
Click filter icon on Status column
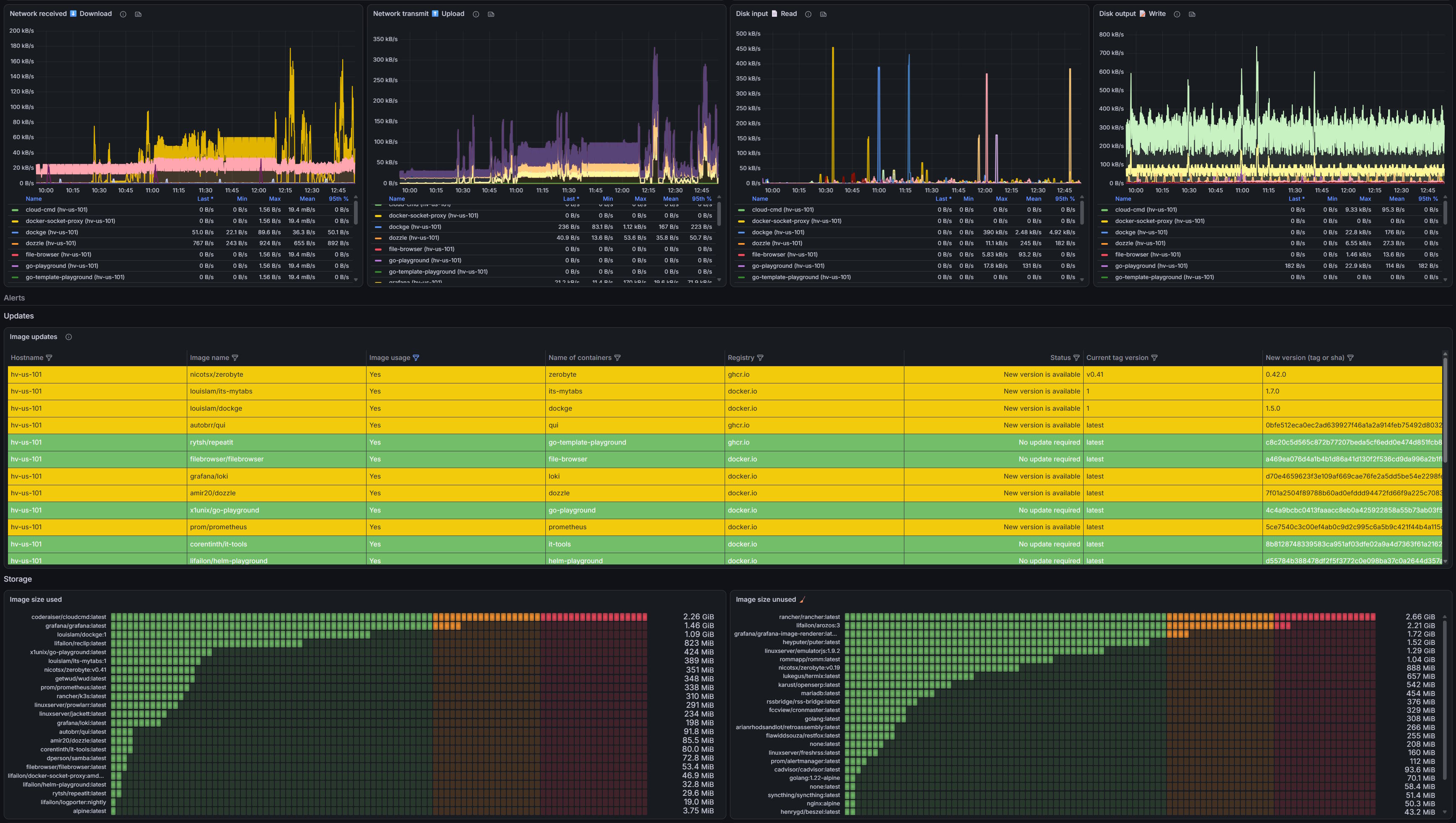pos(1076,357)
